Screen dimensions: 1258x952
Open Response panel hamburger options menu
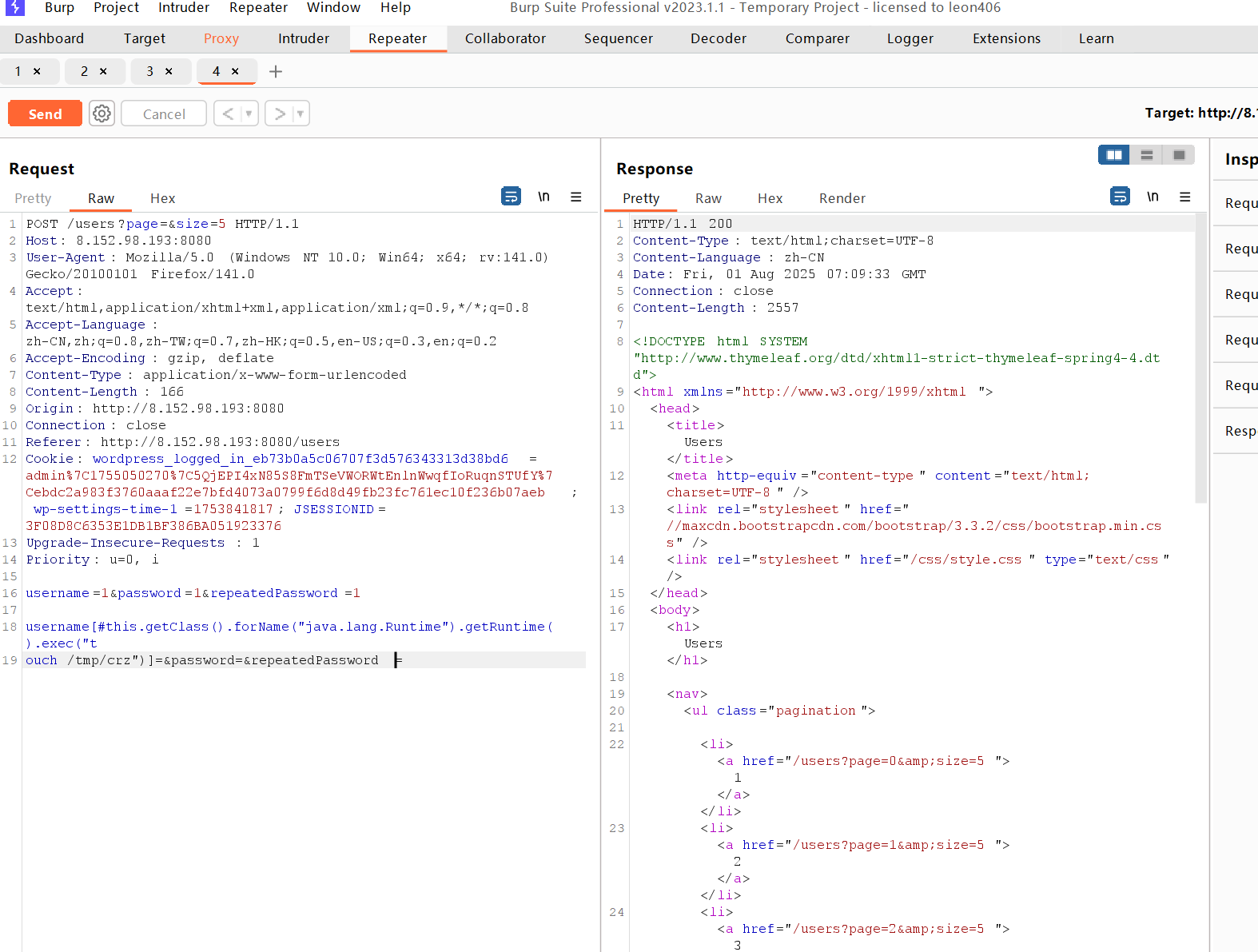pyautogui.click(x=1184, y=197)
